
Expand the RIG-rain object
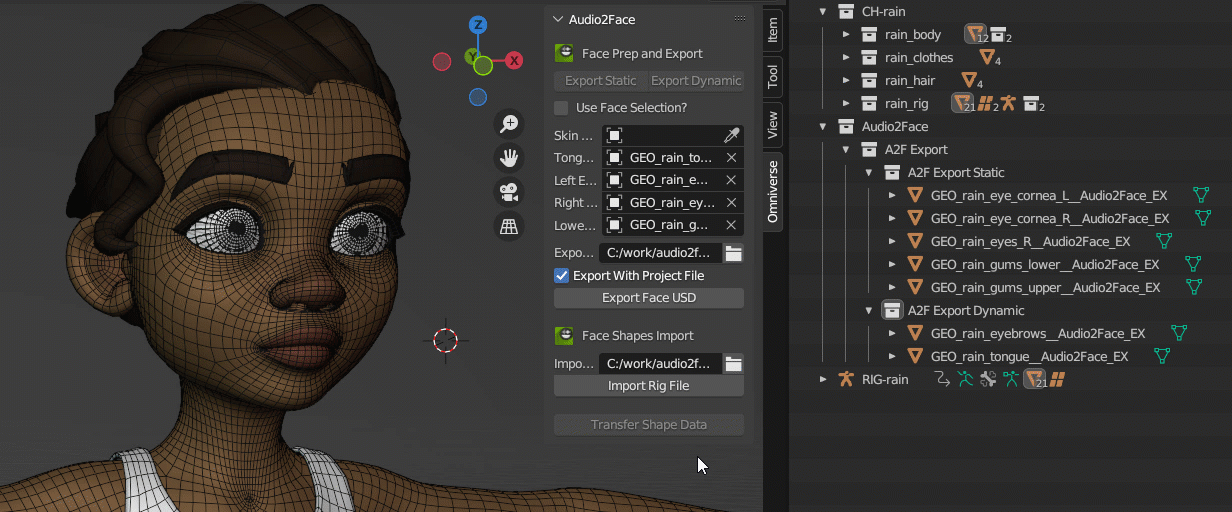click(823, 379)
